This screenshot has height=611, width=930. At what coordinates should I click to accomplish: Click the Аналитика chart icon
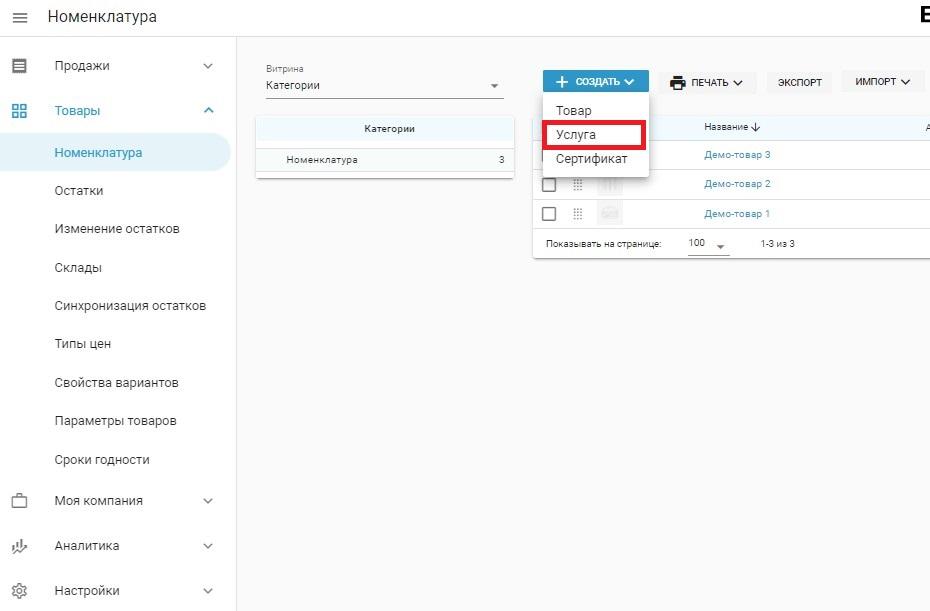click(x=20, y=546)
